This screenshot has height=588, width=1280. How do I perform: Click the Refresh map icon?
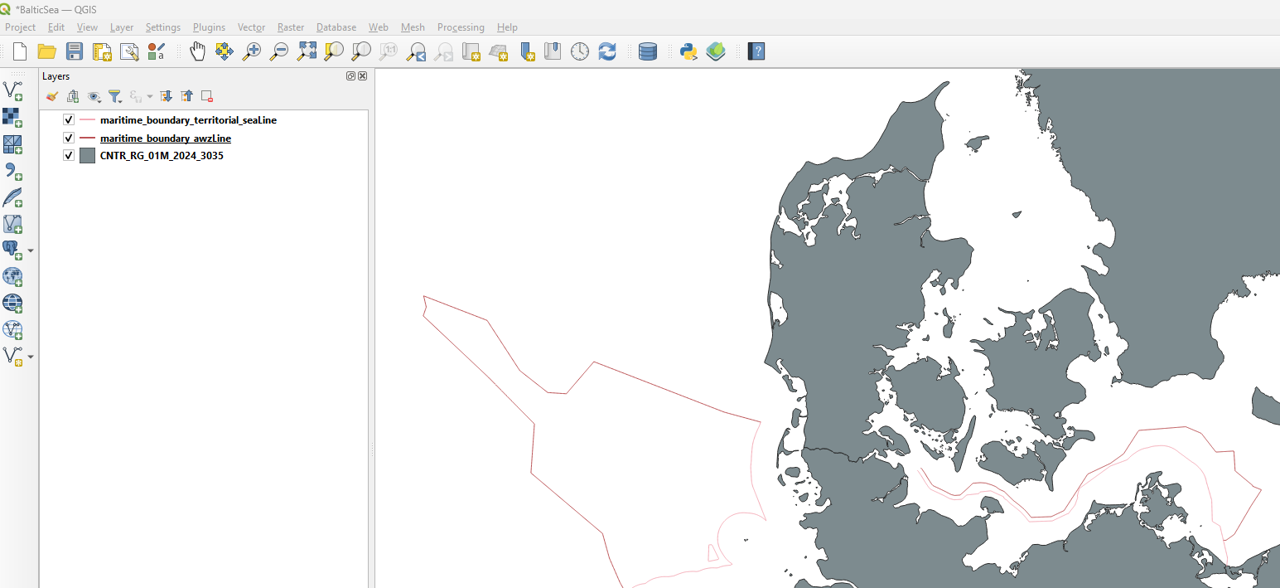pyautogui.click(x=607, y=51)
